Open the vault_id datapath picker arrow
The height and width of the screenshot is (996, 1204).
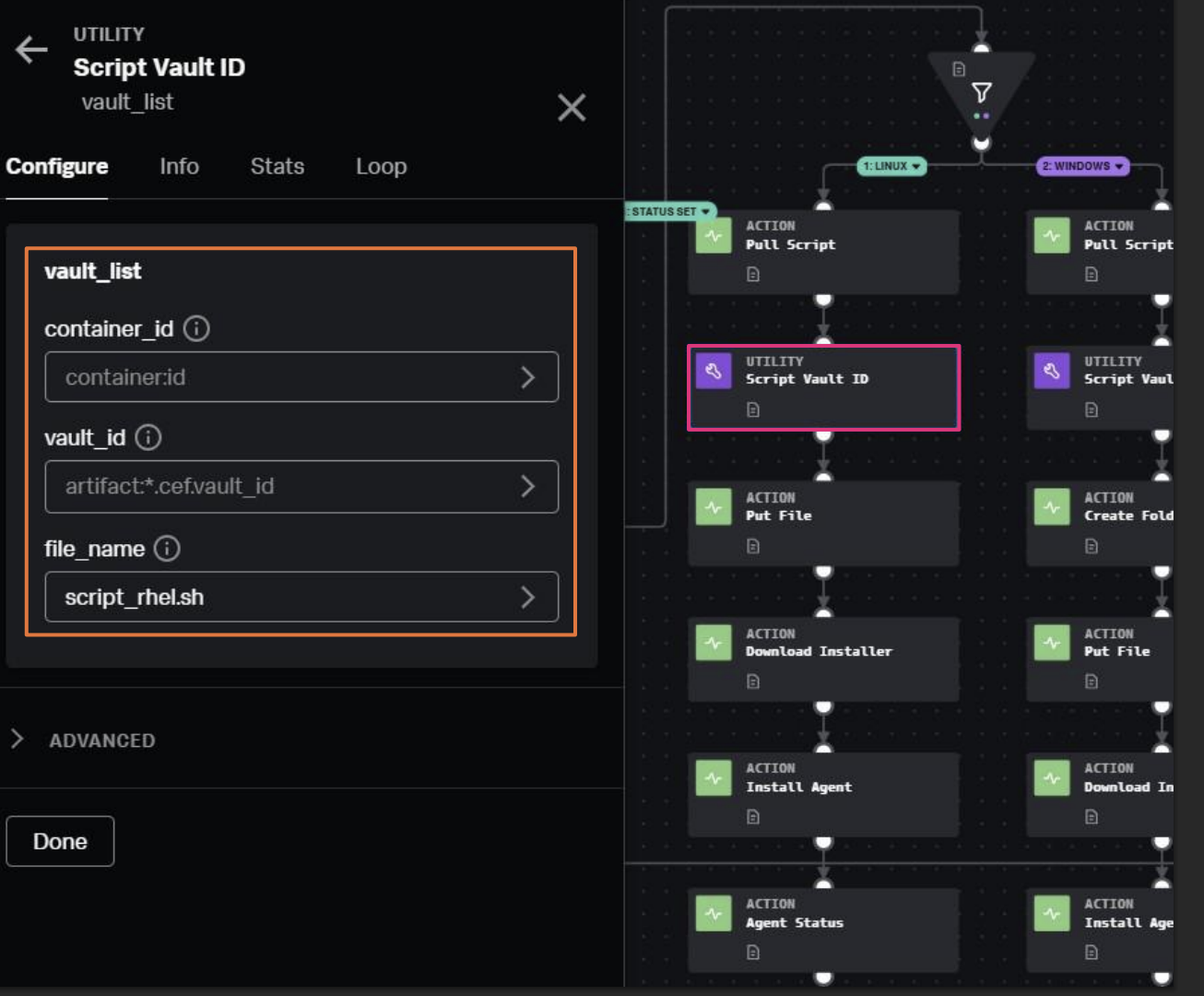pyautogui.click(x=527, y=486)
